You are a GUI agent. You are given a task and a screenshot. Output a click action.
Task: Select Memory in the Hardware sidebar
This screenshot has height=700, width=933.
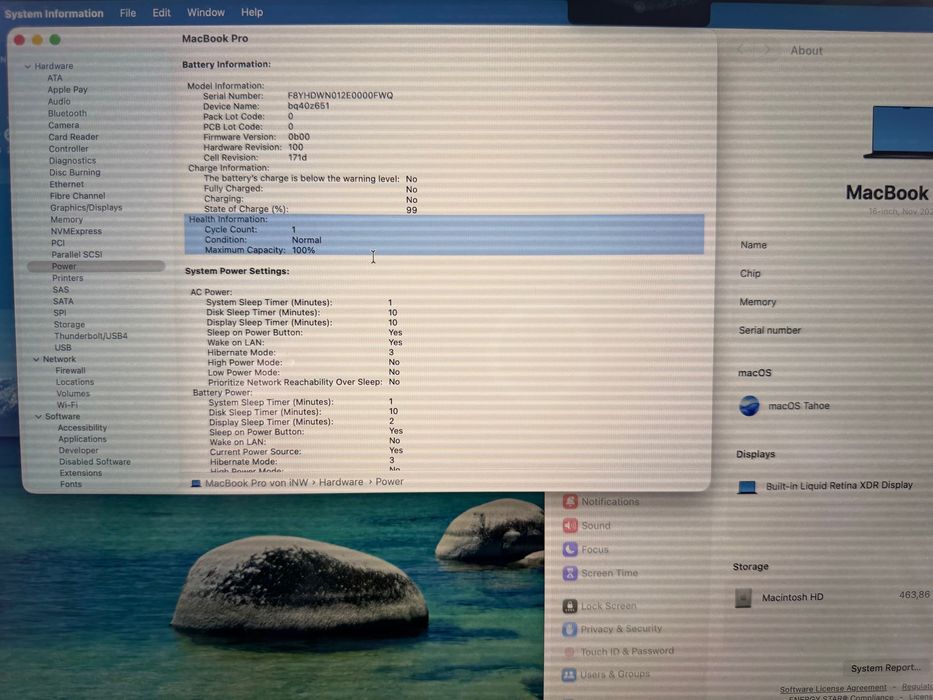(67, 220)
